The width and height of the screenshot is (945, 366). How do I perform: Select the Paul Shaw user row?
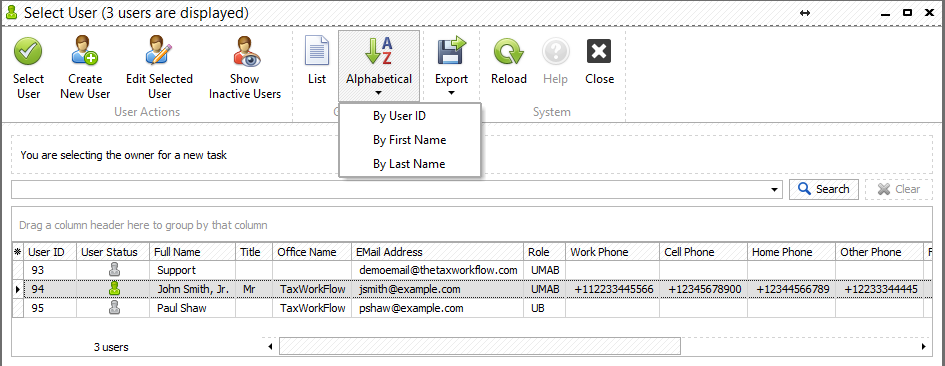pos(473,308)
